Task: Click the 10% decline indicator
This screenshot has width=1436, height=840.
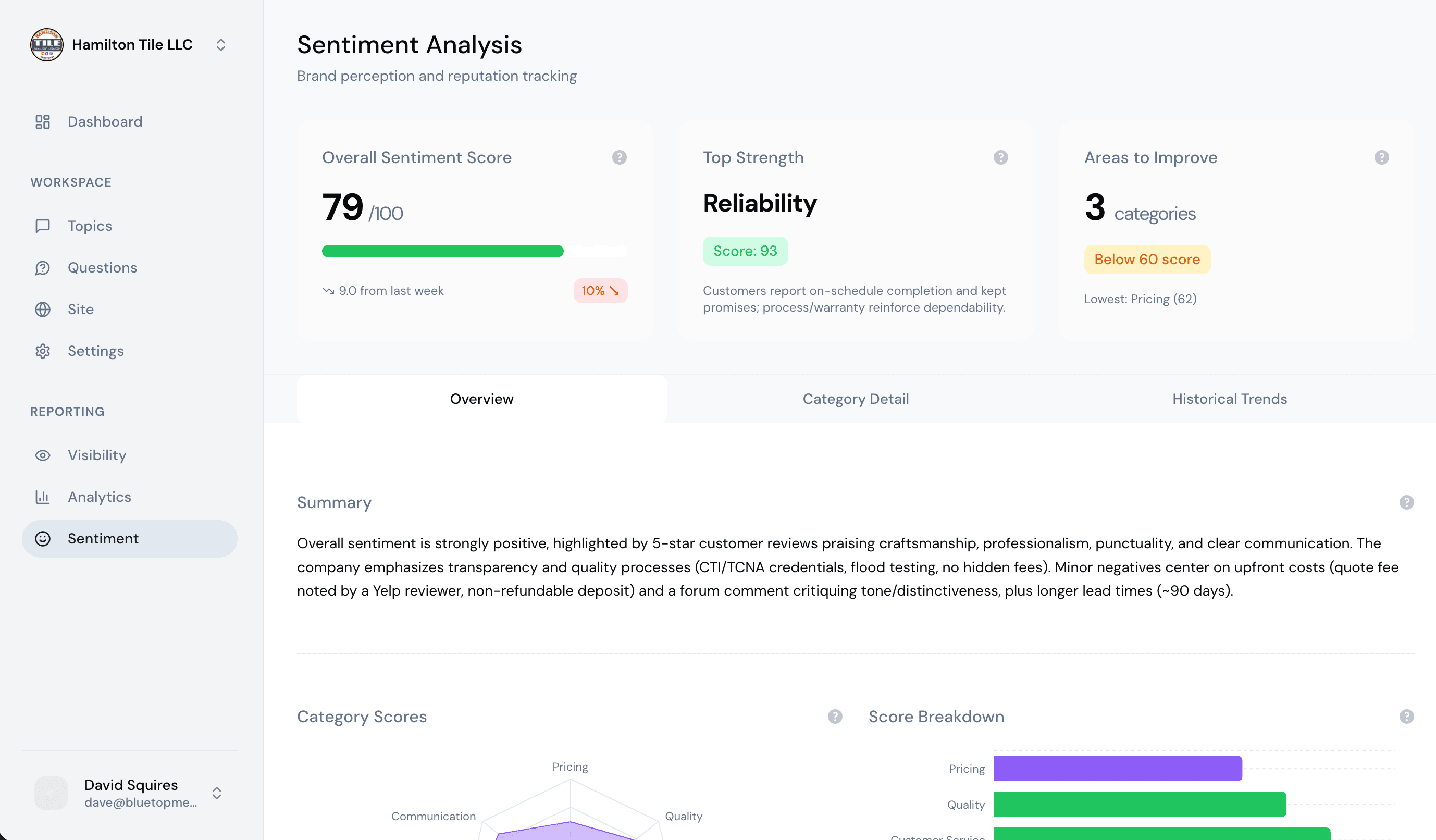Action: tap(600, 291)
